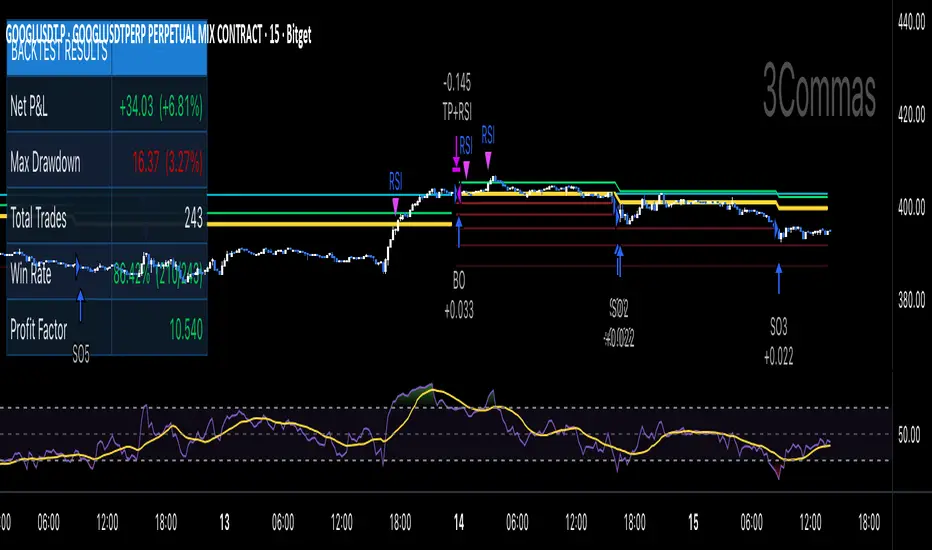Screen dimensions: 932x550
Task: Click the 400.00 price axis label
Action: pos(911,208)
